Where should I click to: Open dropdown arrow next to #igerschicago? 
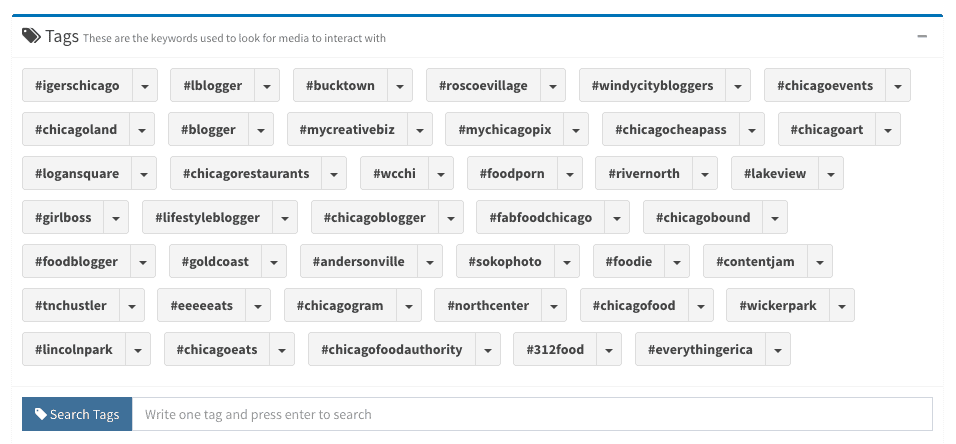pyautogui.click(x=144, y=85)
